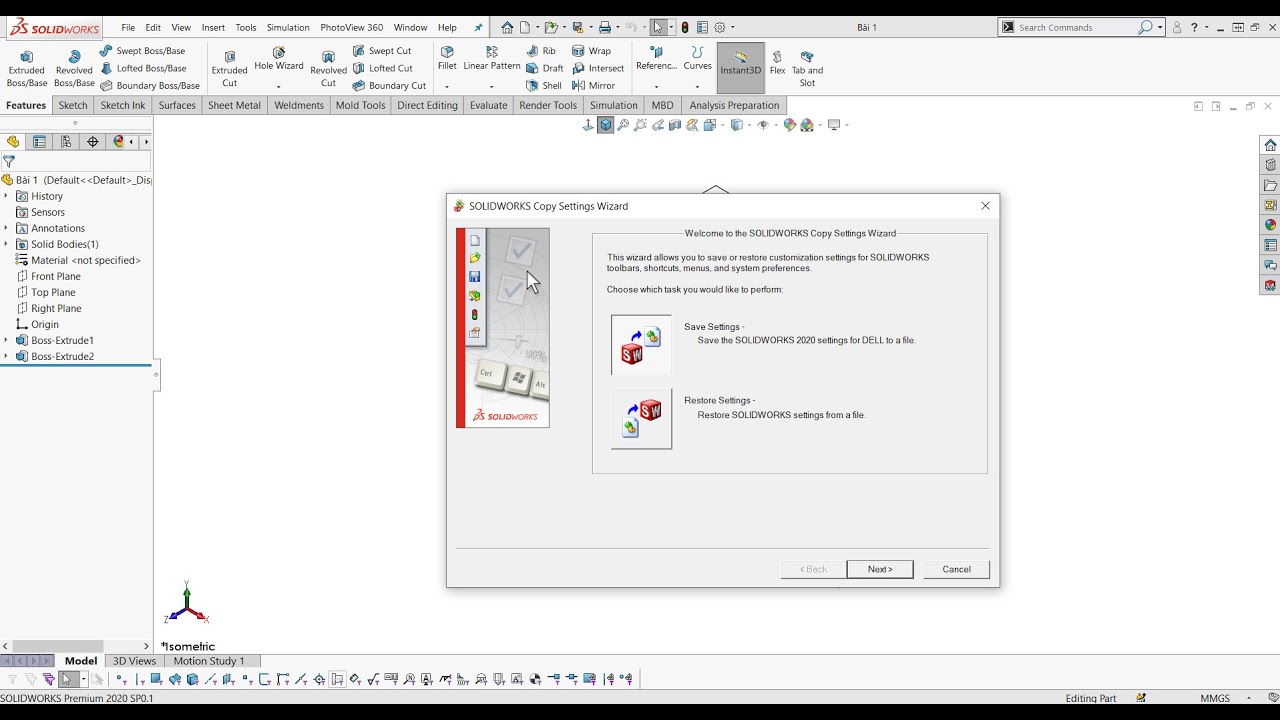
Task: Click the feature tree horizontal scrollbar
Action: click(x=76, y=646)
